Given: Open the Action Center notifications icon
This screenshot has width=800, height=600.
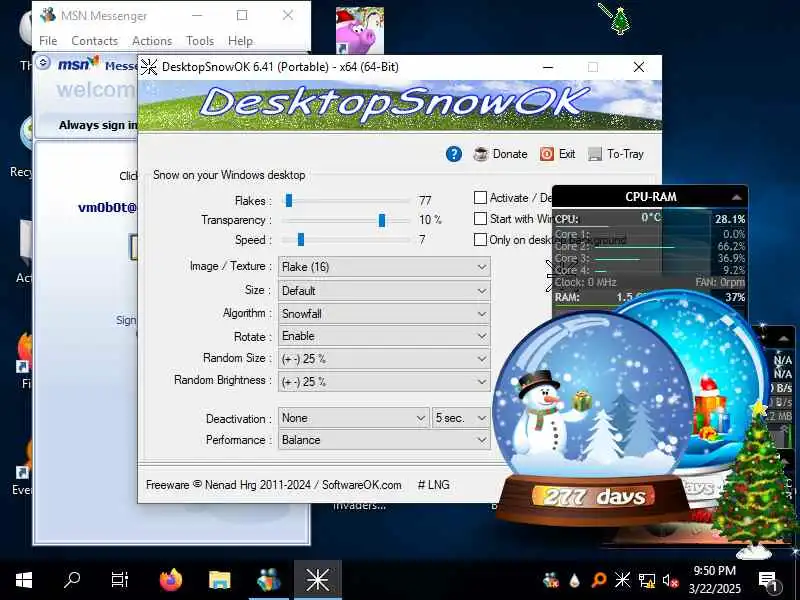Looking at the screenshot, I should (x=768, y=581).
